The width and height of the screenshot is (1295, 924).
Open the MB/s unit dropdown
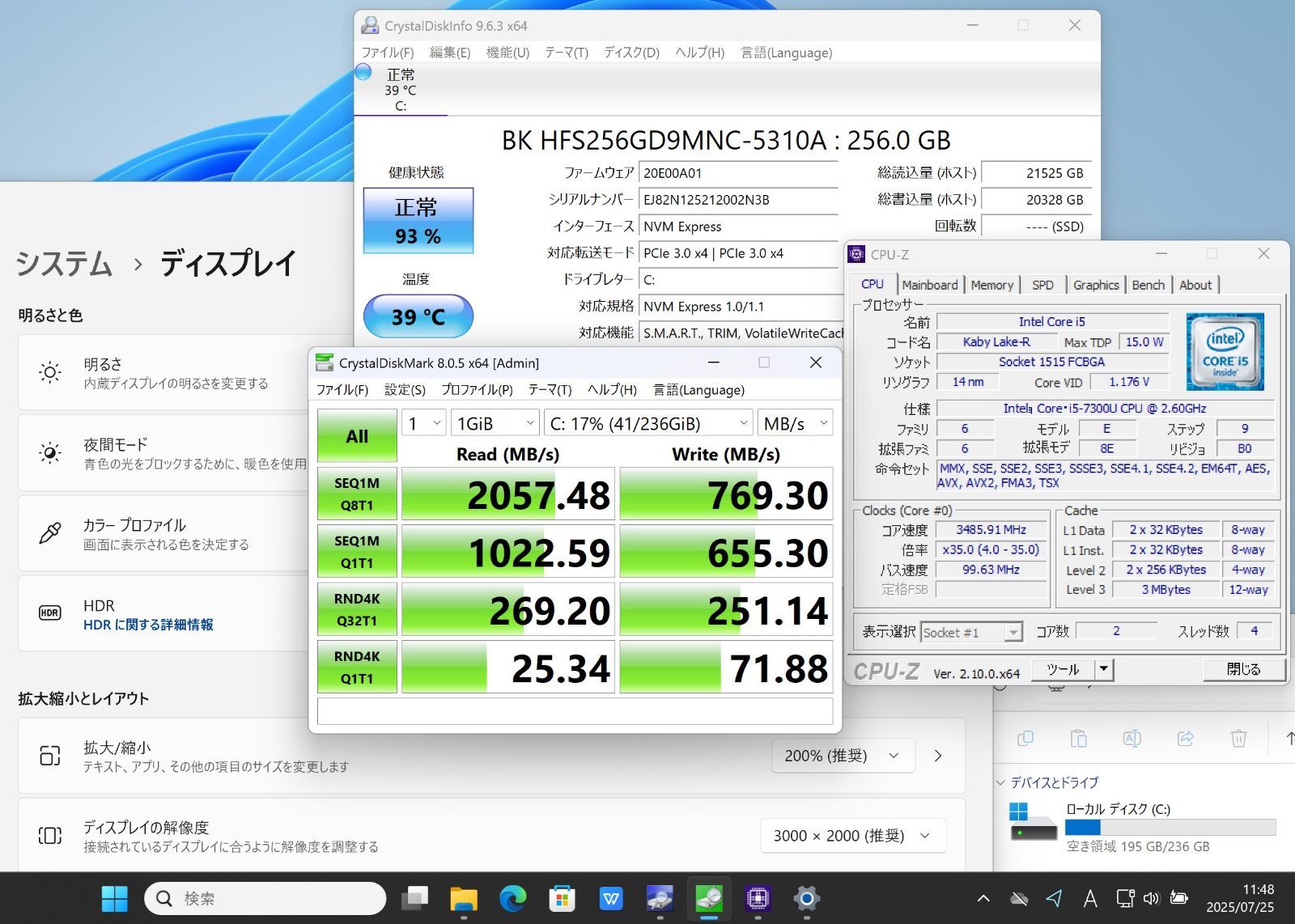tap(796, 423)
